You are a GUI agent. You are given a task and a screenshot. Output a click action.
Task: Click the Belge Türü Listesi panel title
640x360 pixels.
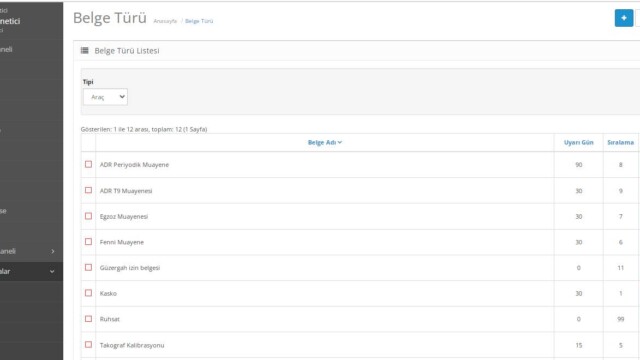tap(127, 51)
